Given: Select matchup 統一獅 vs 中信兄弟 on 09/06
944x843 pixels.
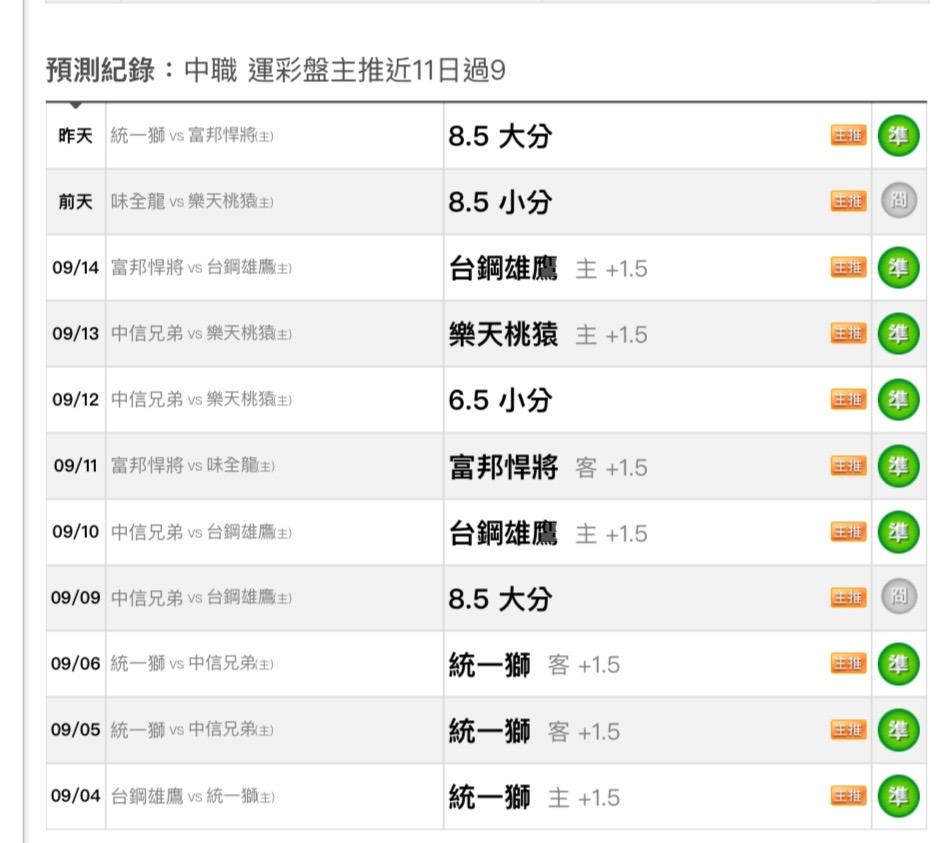Looking at the screenshot, I should click(x=191, y=664).
